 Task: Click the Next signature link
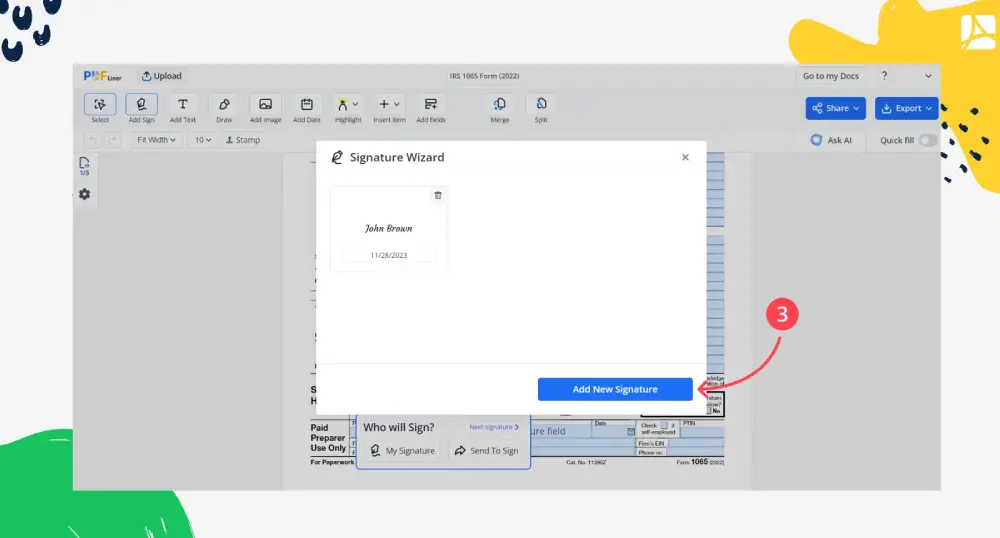[494, 427]
